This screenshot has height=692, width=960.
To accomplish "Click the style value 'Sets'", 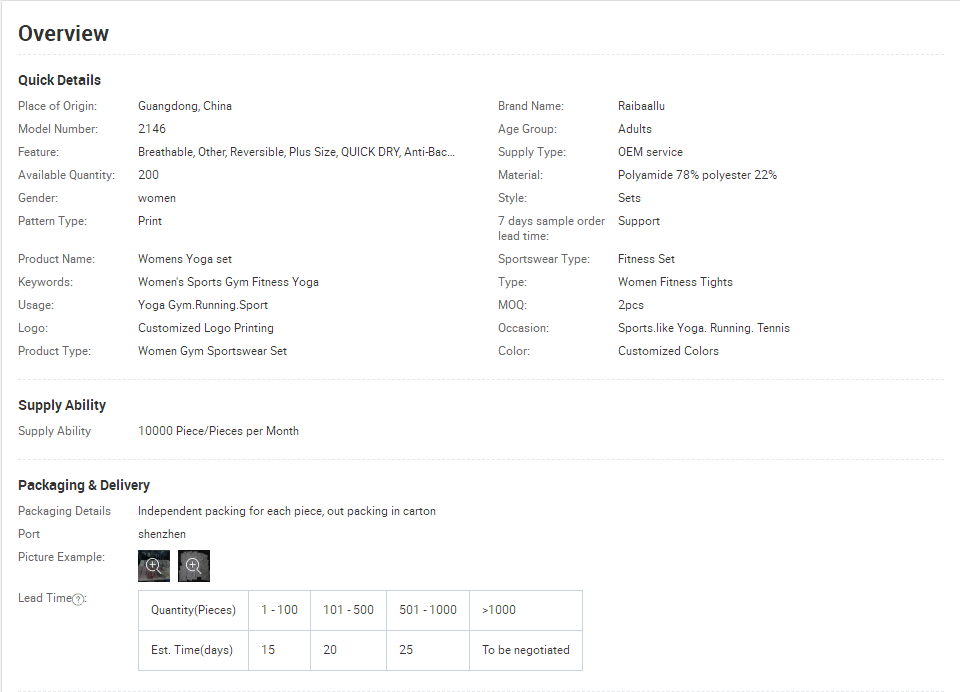I will click(x=629, y=198).
